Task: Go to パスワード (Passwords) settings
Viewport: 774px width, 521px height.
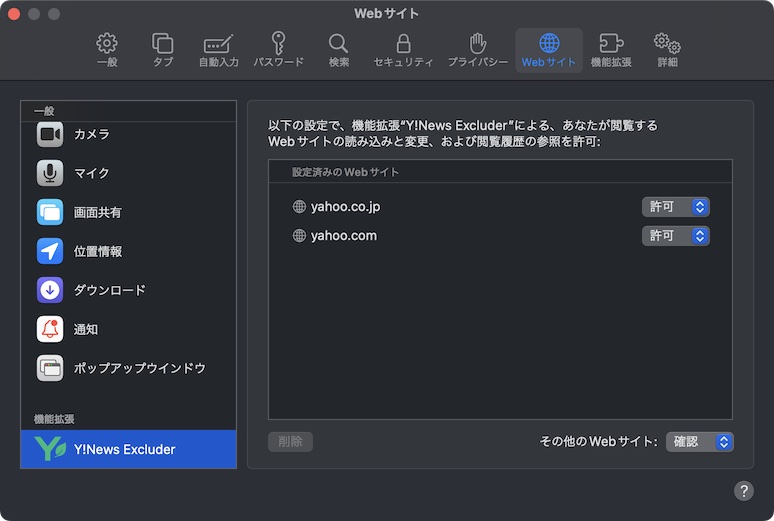Action: (278, 50)
